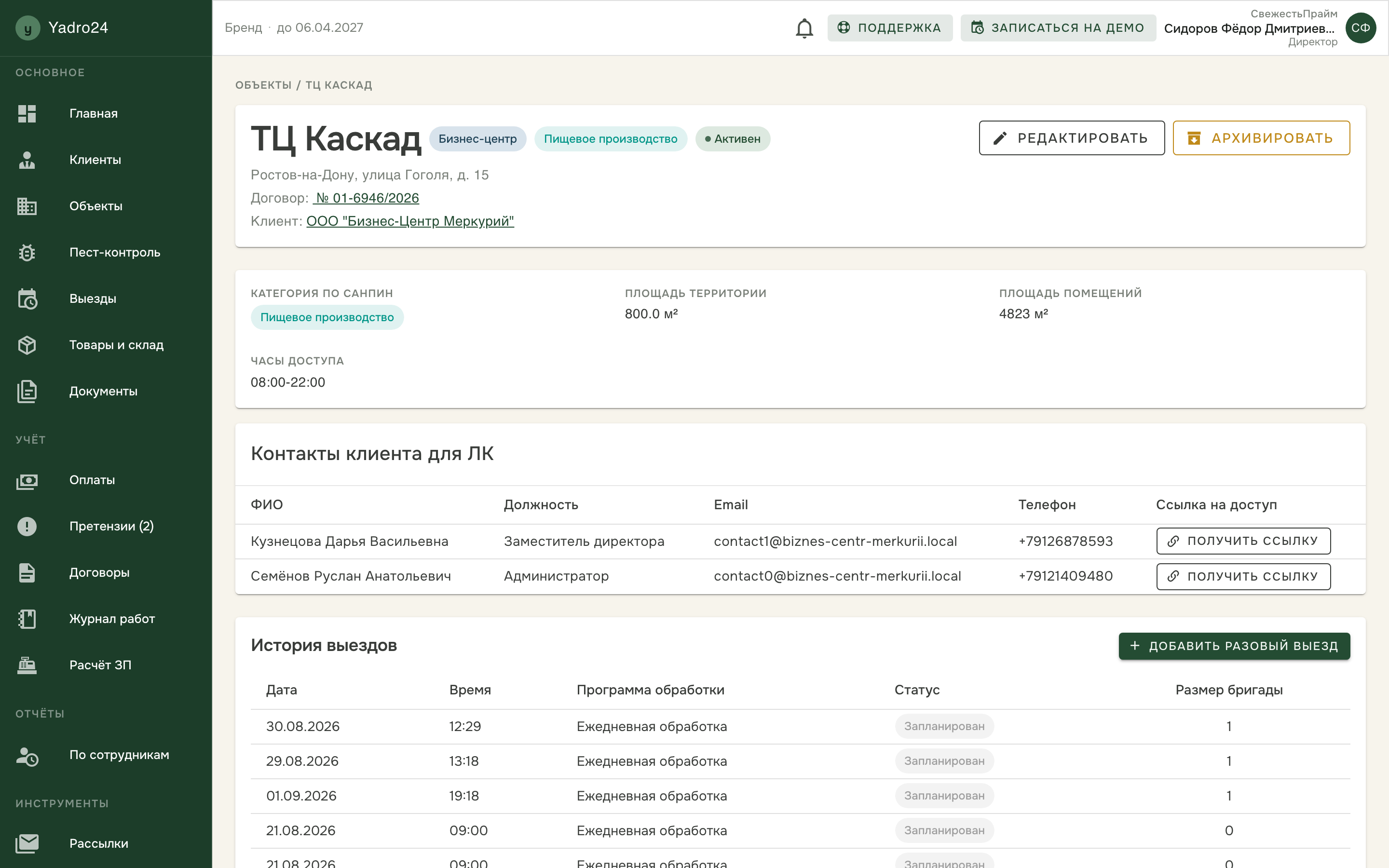Open Объекты building icon
This screenshot has height=868, width=1389.
click(x=27, y=206)
